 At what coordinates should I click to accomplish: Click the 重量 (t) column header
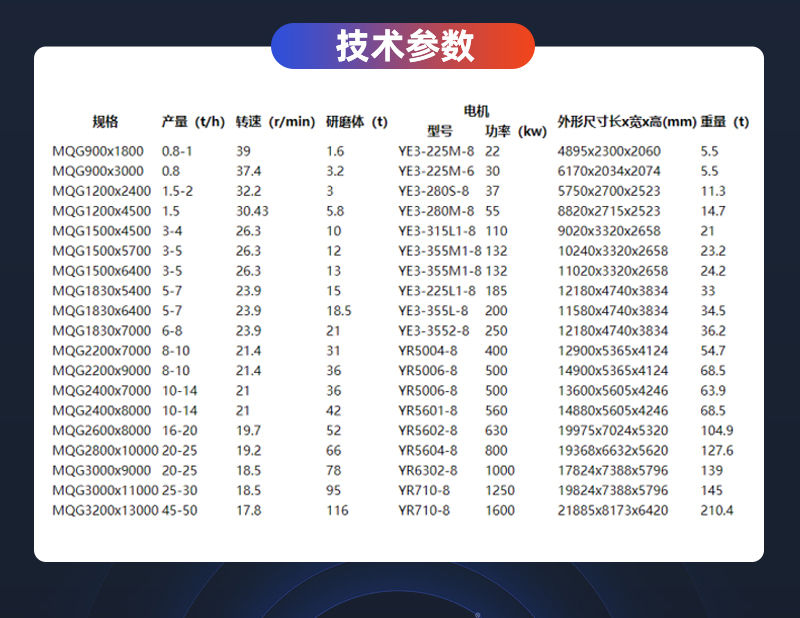pos(724,122)
